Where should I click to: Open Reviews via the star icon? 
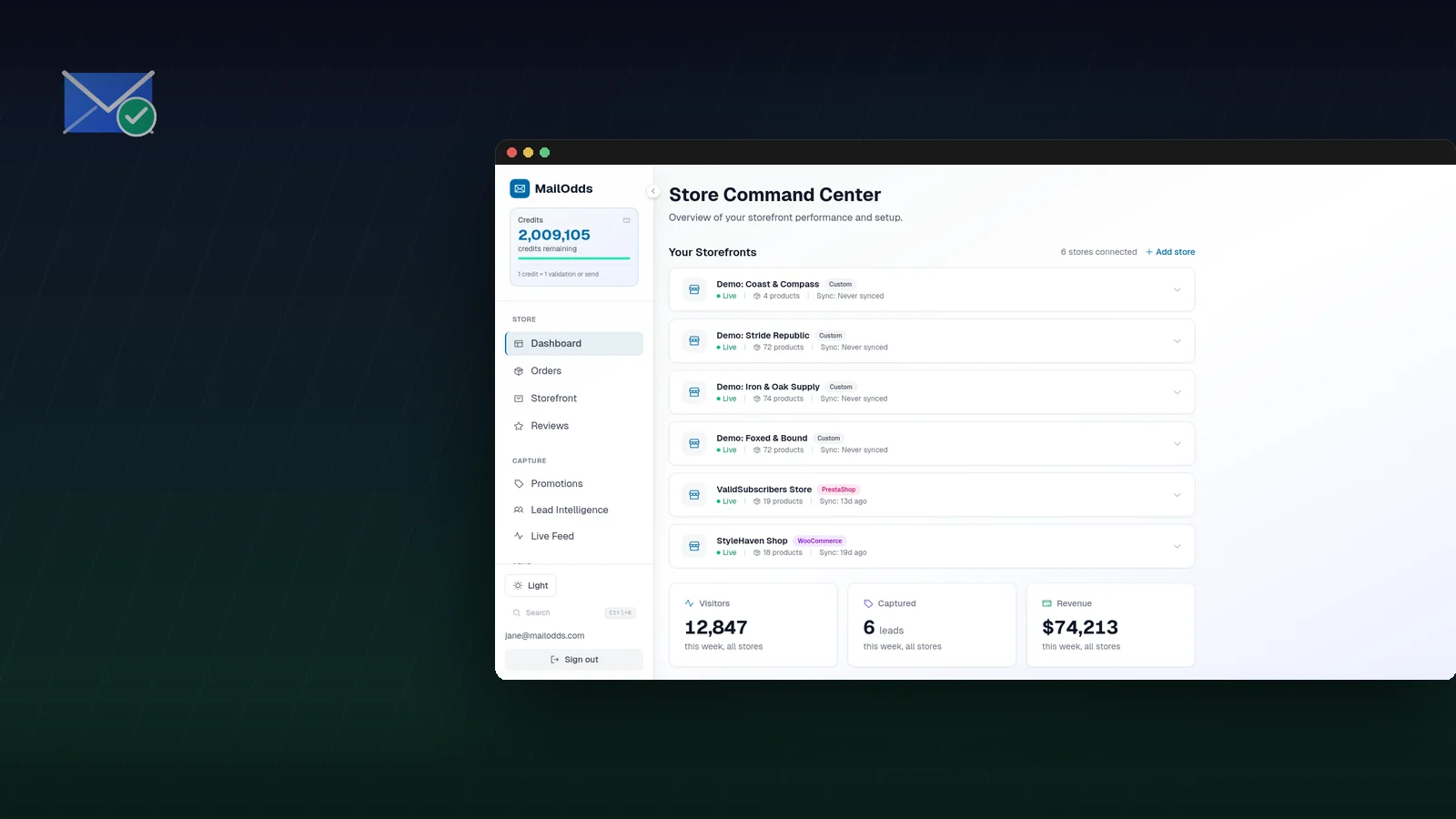519,425
